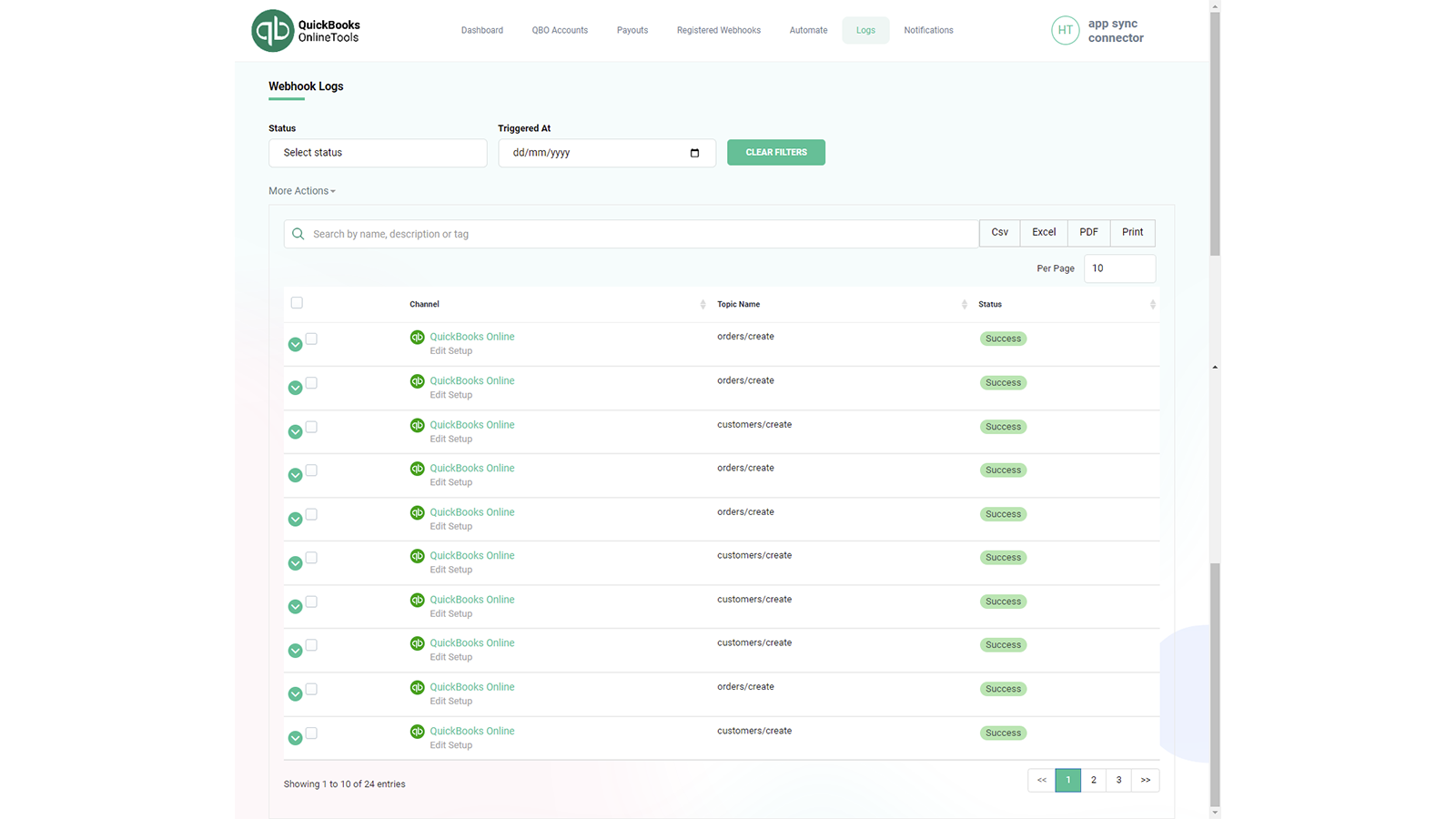This screenshot has width=1456, height=819.
Task: Click the QuickBooks icon in the eighth log row
Action: pos(417,643)
